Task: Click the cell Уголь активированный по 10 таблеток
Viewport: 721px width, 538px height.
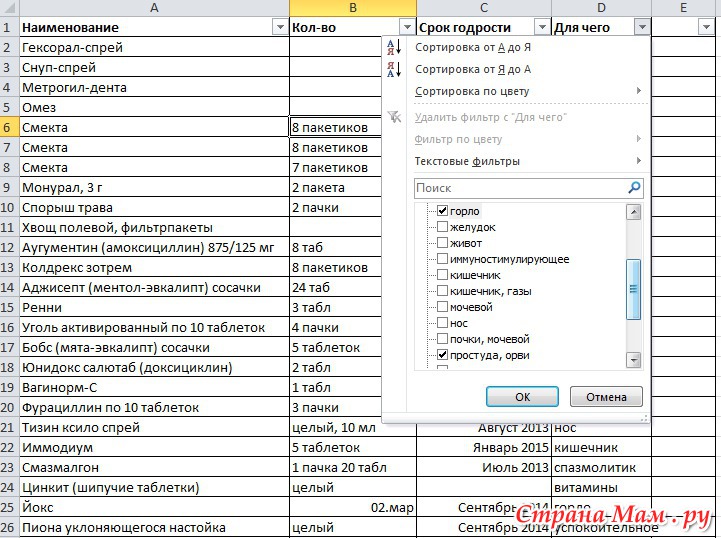Action: (x=154, y=327)
